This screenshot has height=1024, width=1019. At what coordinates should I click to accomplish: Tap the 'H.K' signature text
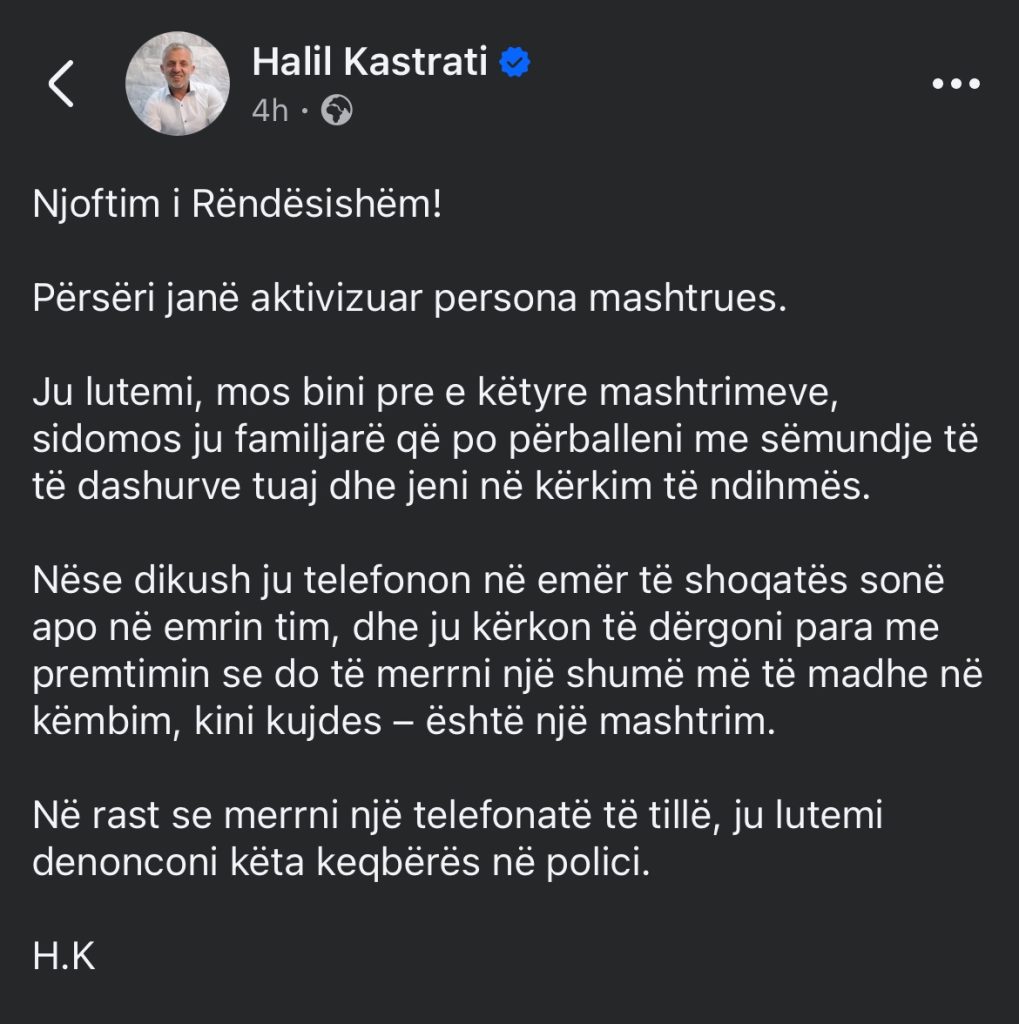(64, 957)
